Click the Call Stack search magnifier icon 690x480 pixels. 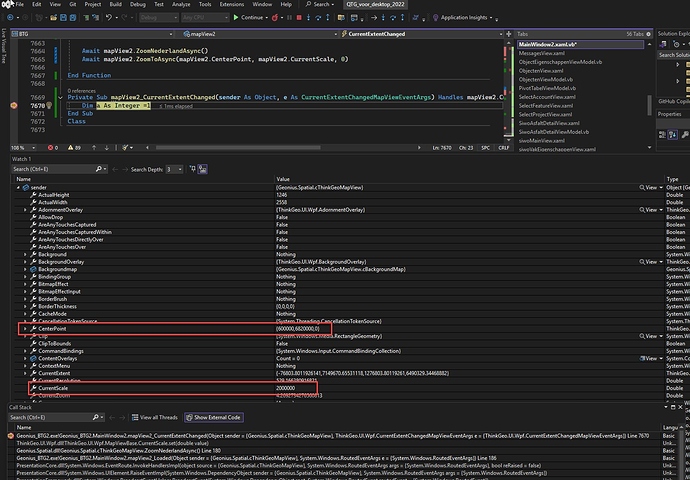pyautogui.click(x=95, y=417)
